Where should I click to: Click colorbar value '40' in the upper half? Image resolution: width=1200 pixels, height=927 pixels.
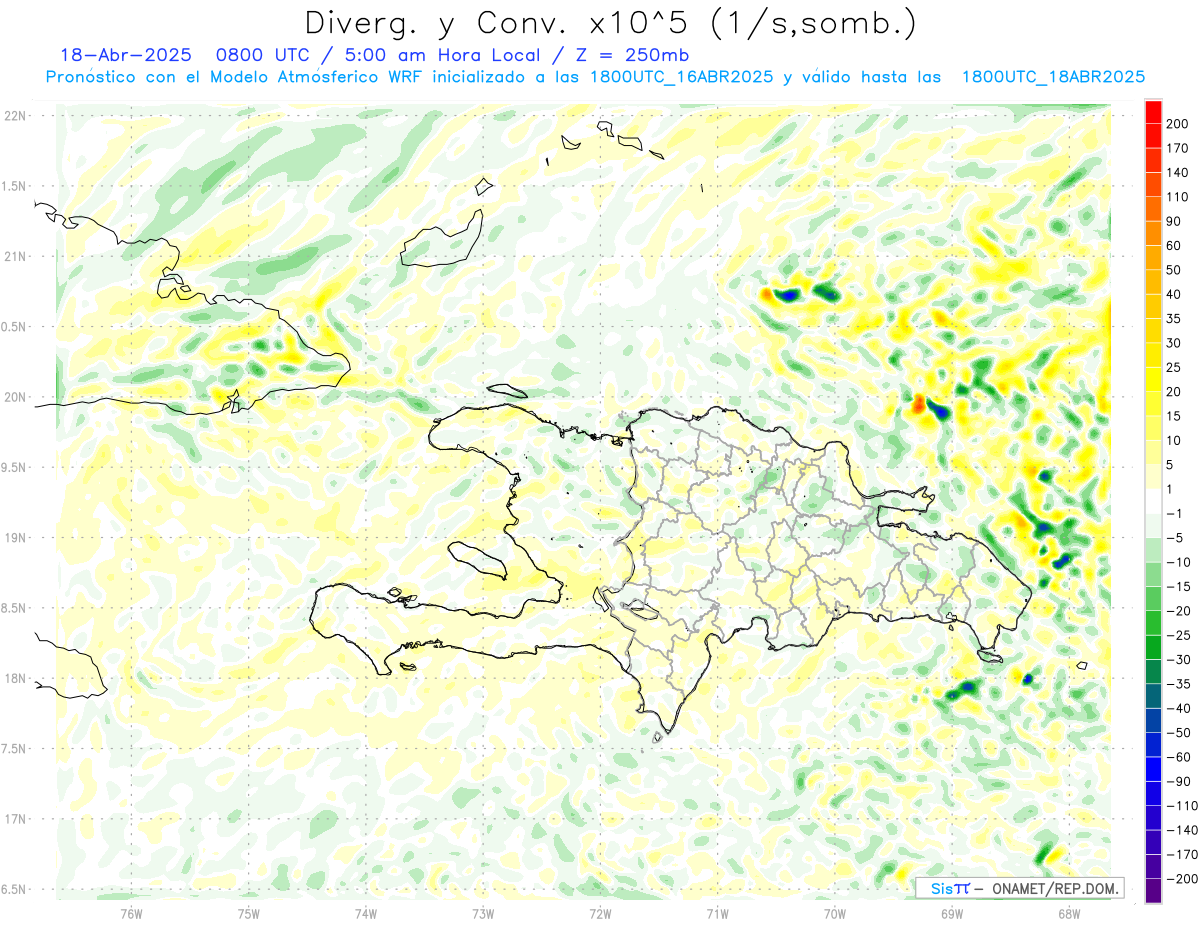point(1174,294)
